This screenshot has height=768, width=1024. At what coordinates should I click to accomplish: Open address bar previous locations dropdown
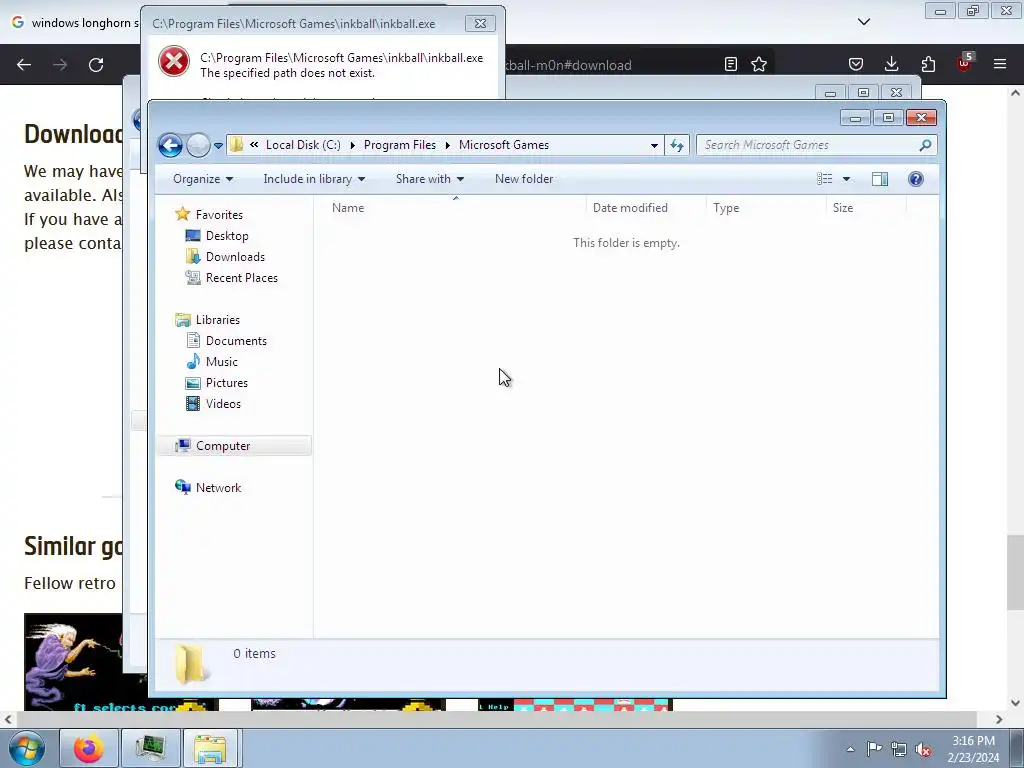pyautogui.click(x=654, y=146)
